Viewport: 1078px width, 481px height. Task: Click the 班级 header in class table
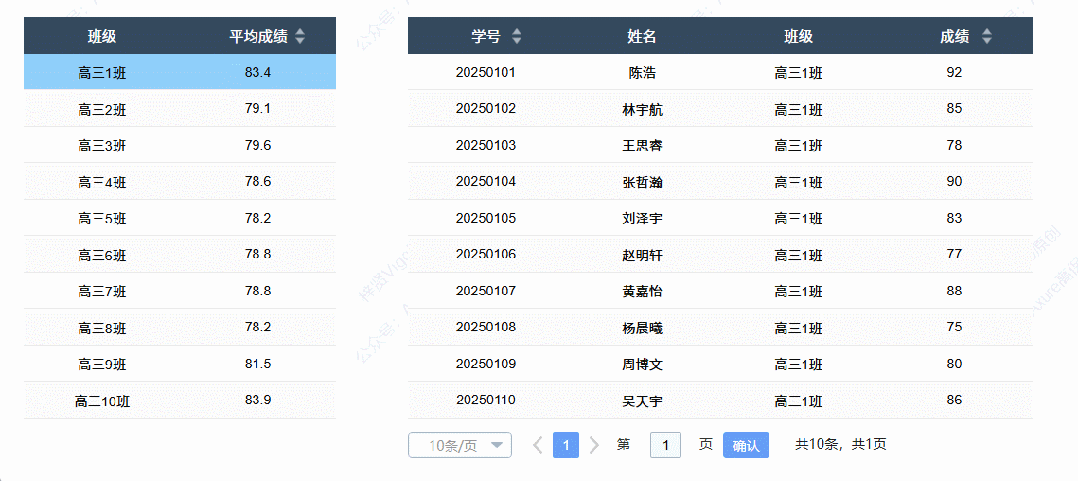[102, 36]
